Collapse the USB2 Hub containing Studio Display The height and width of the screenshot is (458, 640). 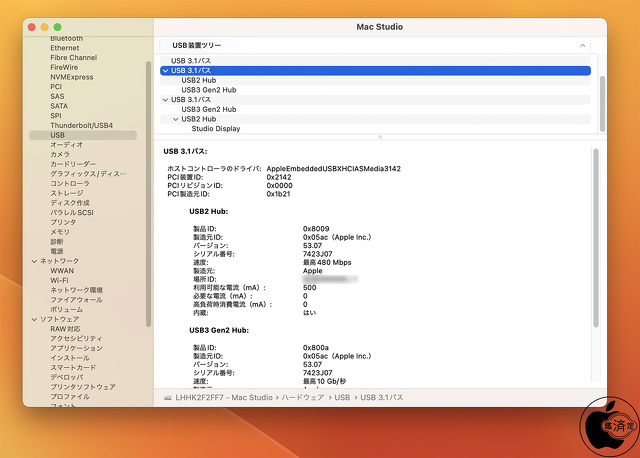tap(176, 119)
